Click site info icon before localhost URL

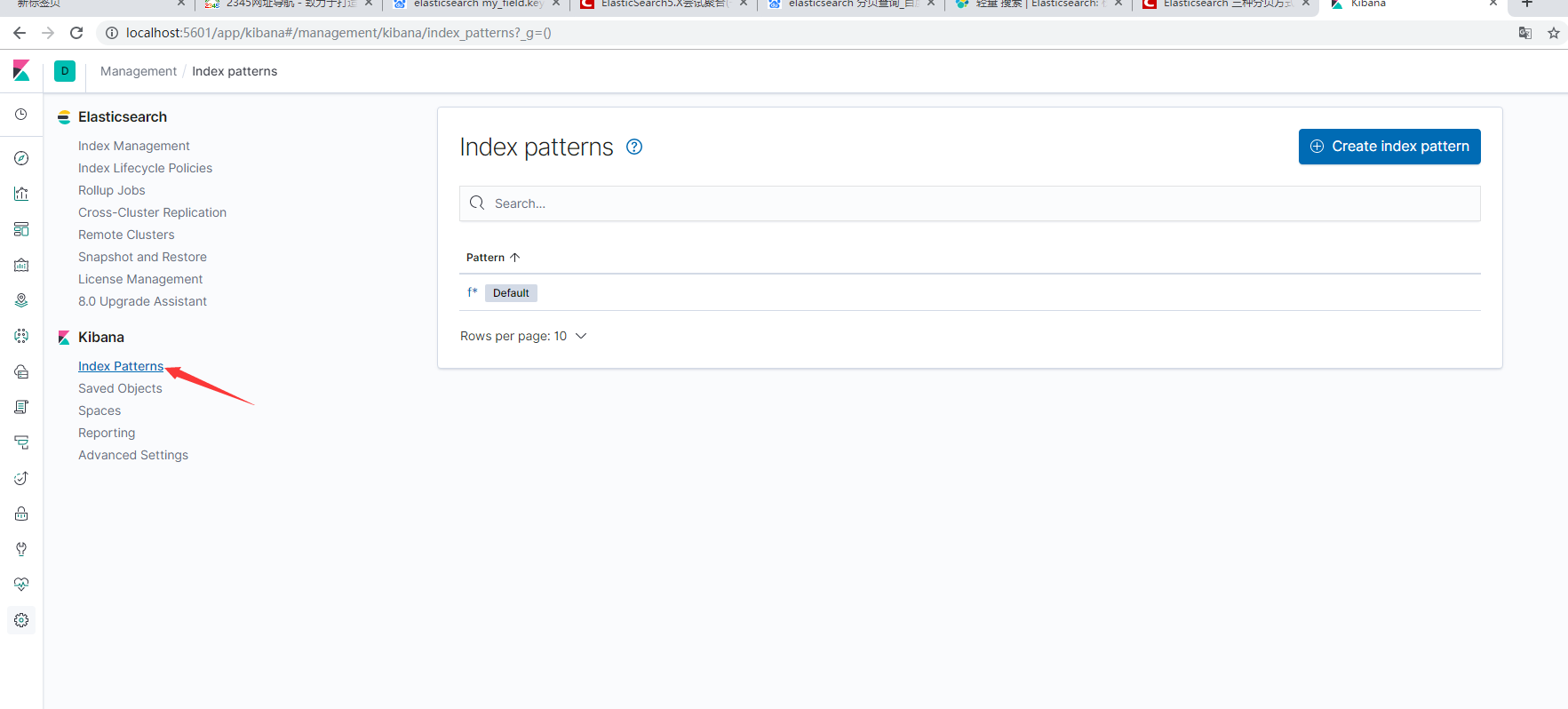[x=112, y=33]
